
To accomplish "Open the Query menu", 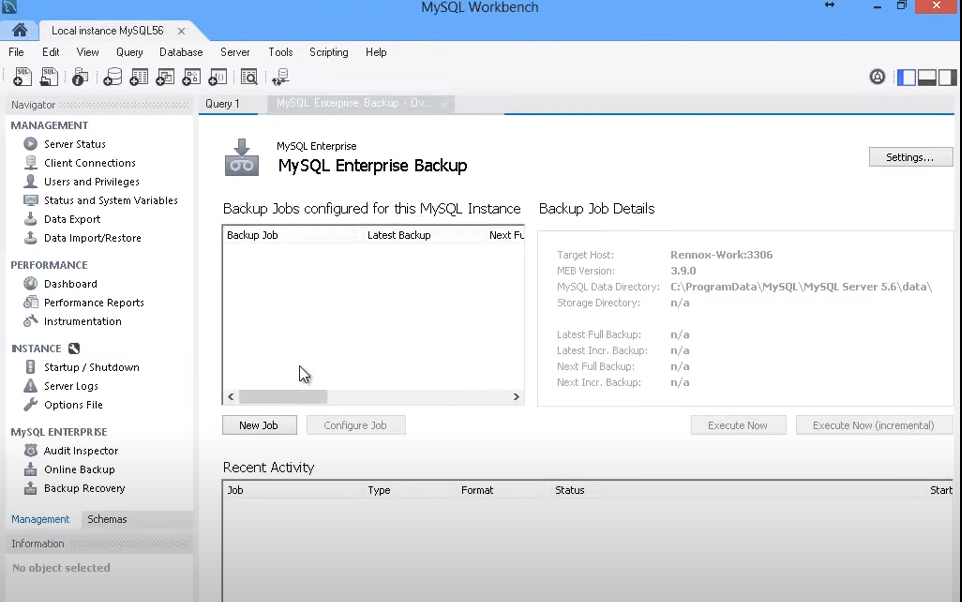I will coord(129,52).
